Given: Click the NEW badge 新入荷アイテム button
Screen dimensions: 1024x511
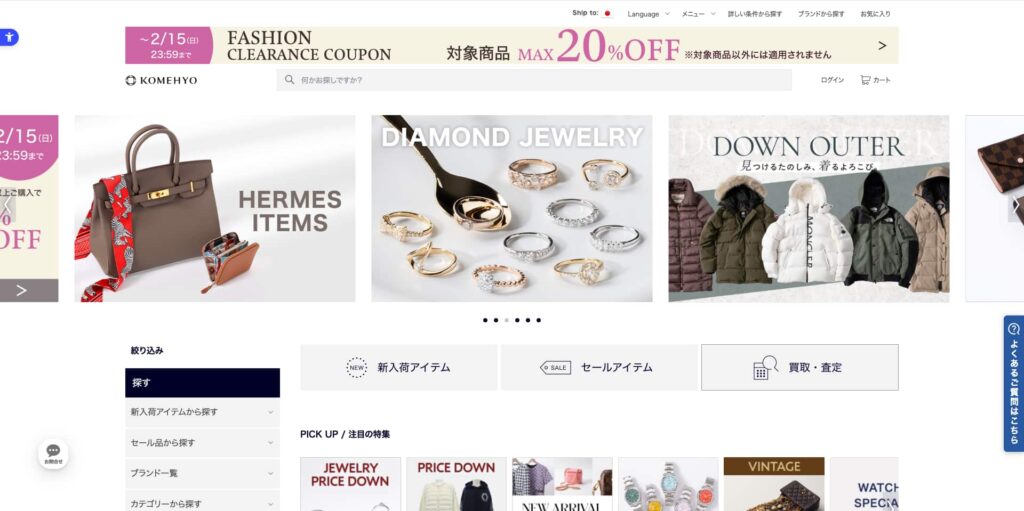Looking at the screenshot, I should click(x=398, y=367).
